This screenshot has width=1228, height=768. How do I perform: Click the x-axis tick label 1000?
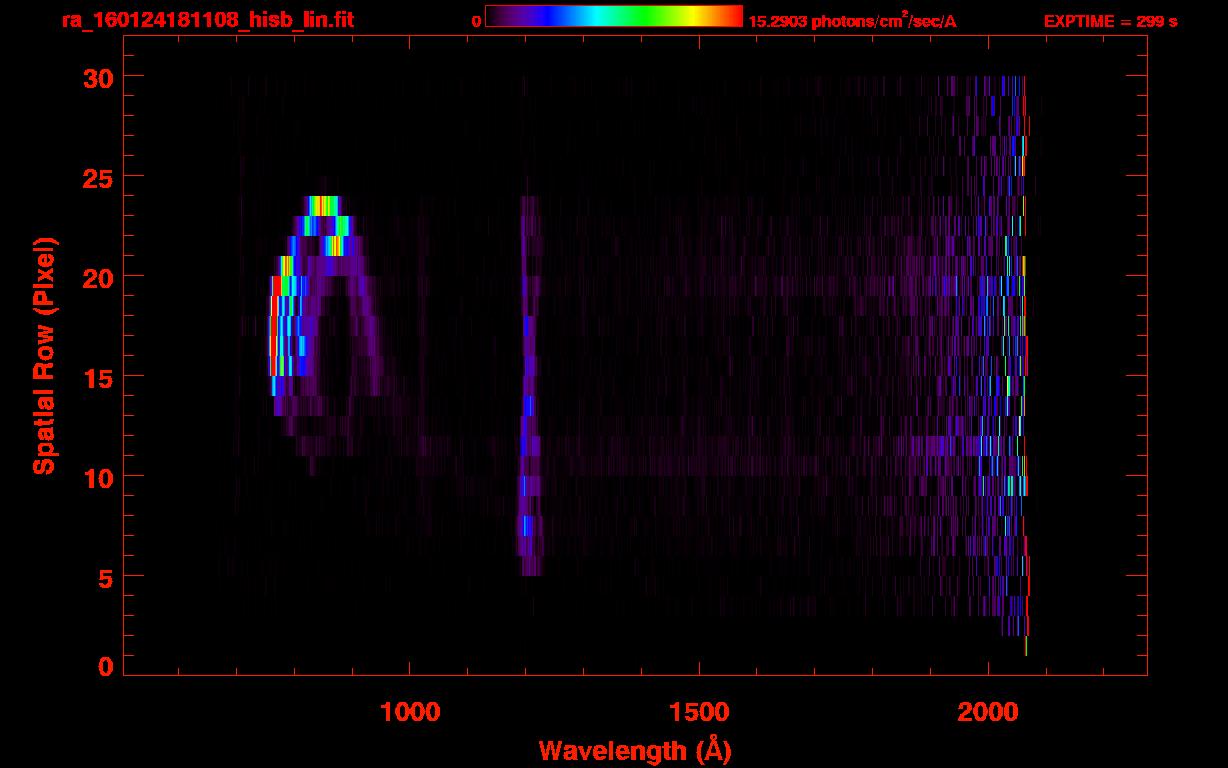pyautogui.click(x=410, y=711)
